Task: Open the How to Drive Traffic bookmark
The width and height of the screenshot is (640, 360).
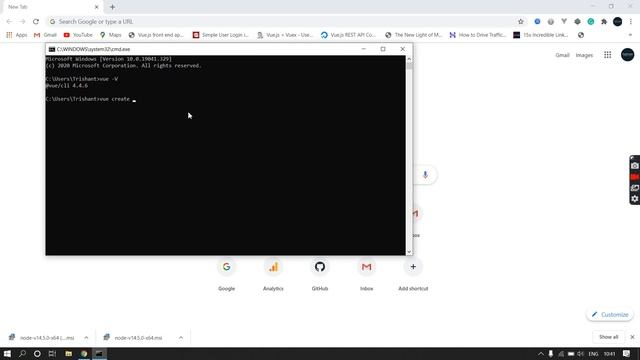Action: pyautogui.click(x=478, y=35)
